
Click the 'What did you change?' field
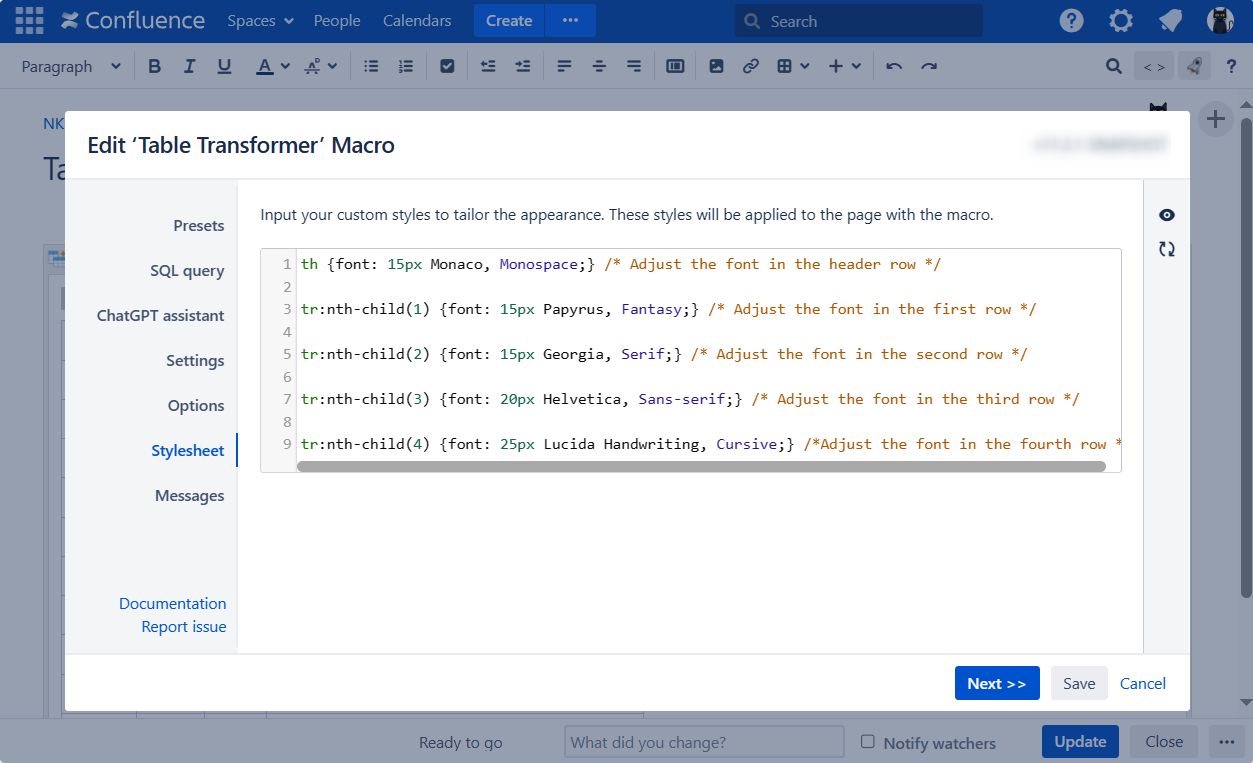[x=704, y=742]
